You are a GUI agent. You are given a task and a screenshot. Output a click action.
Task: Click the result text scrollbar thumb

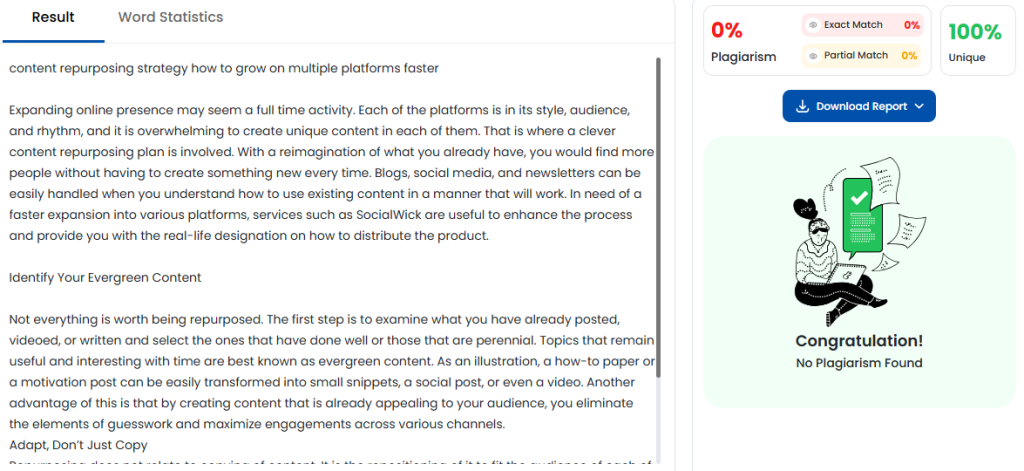(658, 218)
